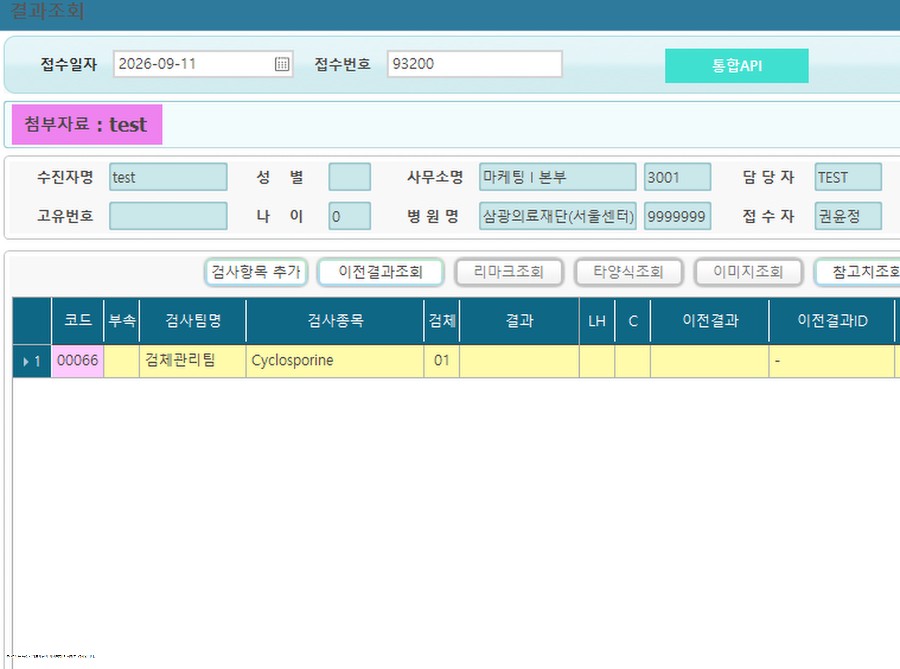Image resolution: width=900 pixels, height=669 pixels.
Task: Click the 첨부자료 : test label
Action: click(87, 124)
